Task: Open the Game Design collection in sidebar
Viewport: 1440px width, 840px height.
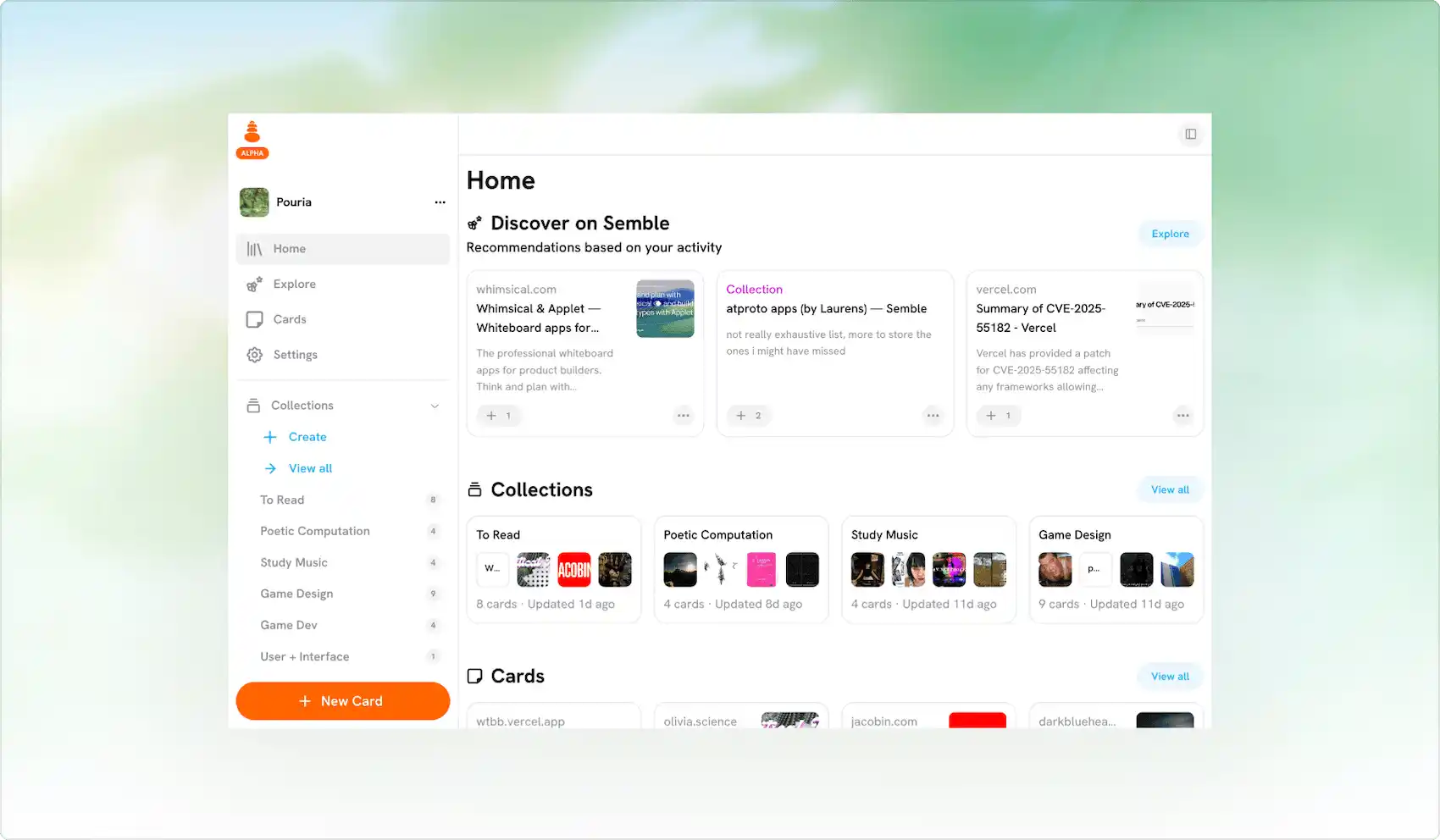Action: pos(296,594)
